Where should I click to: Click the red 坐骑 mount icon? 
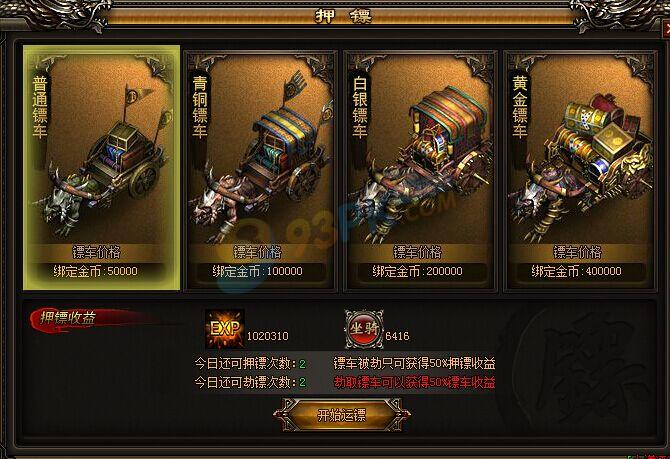(x=364, y=329)
